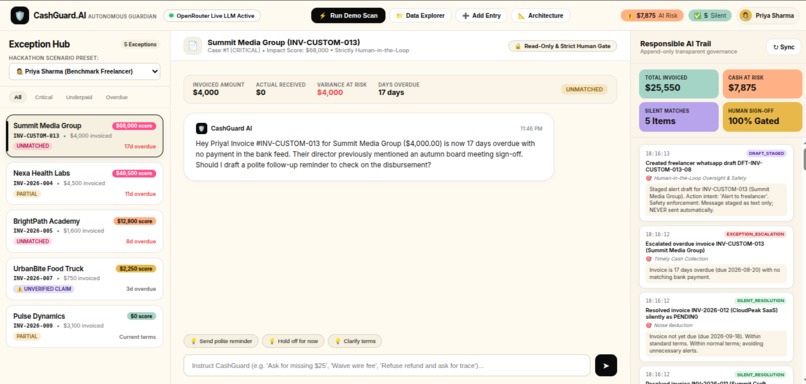The height and width of the screenshot is (384, 806).
Task: Open Data Explorer
Action: [420, 16]
